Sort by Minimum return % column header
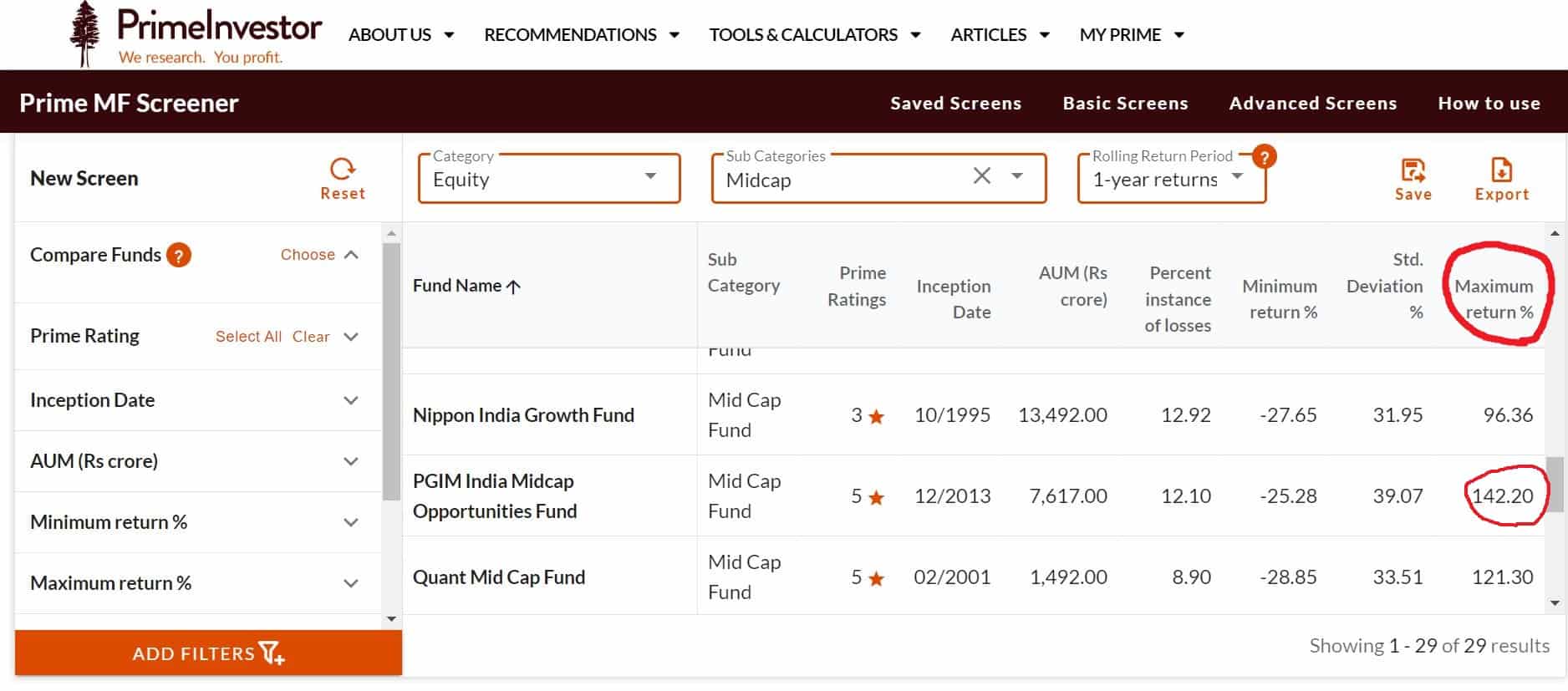1568x691 pixels. pyautogui.click(x=1280, y=299)
